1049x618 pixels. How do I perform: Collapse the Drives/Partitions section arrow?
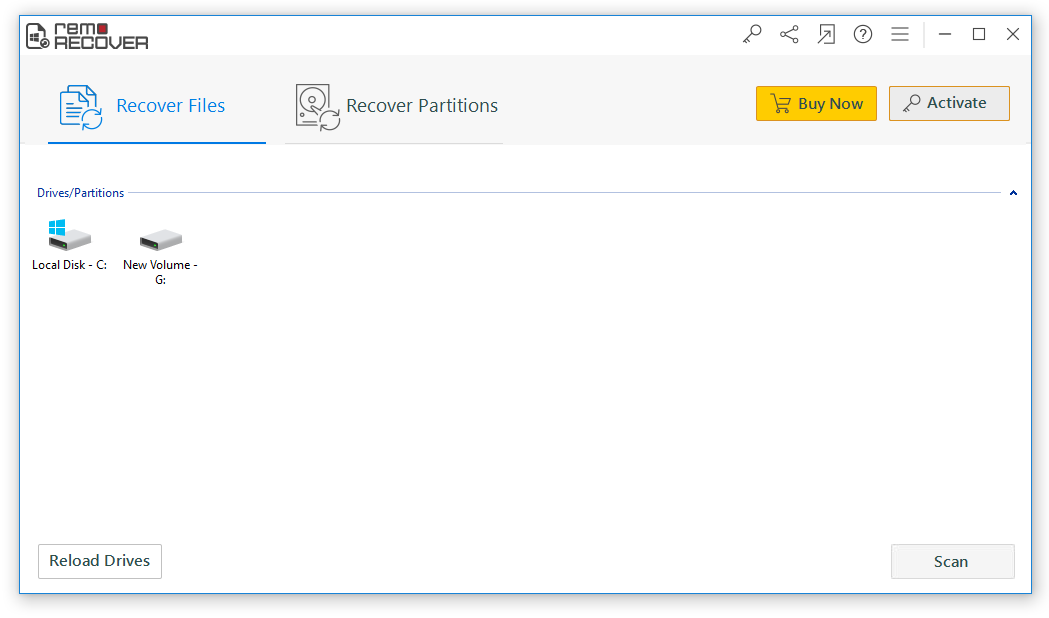pyautogui.click(x=1014, y=193)
